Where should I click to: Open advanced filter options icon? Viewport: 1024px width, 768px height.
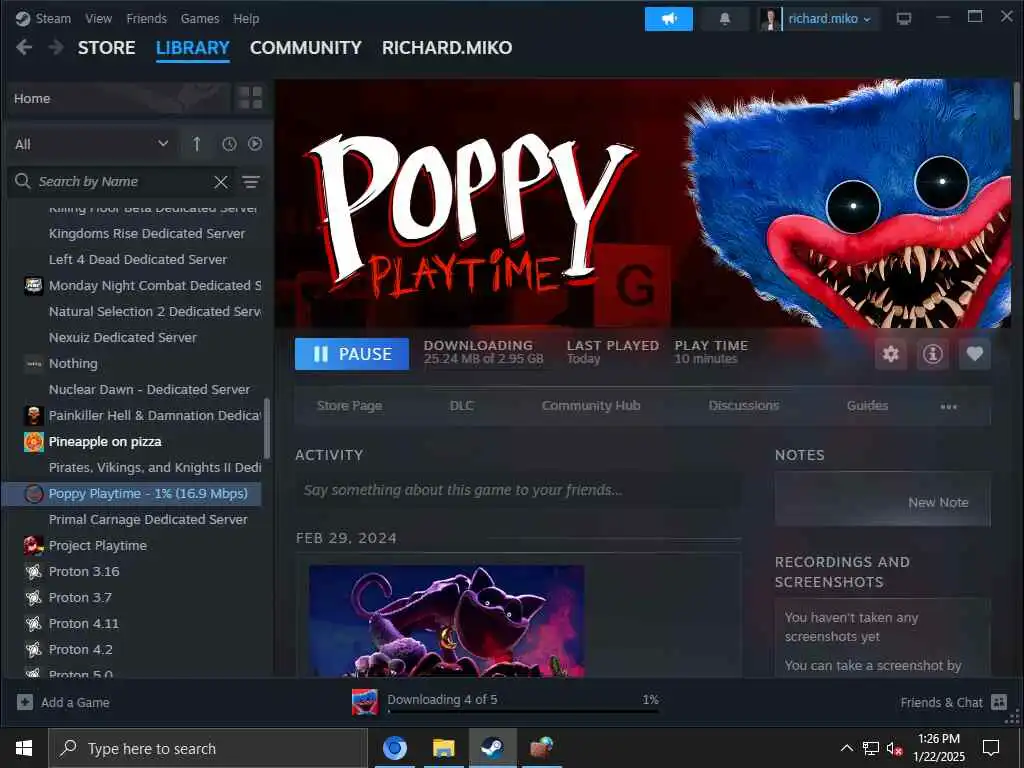(251, 182)
